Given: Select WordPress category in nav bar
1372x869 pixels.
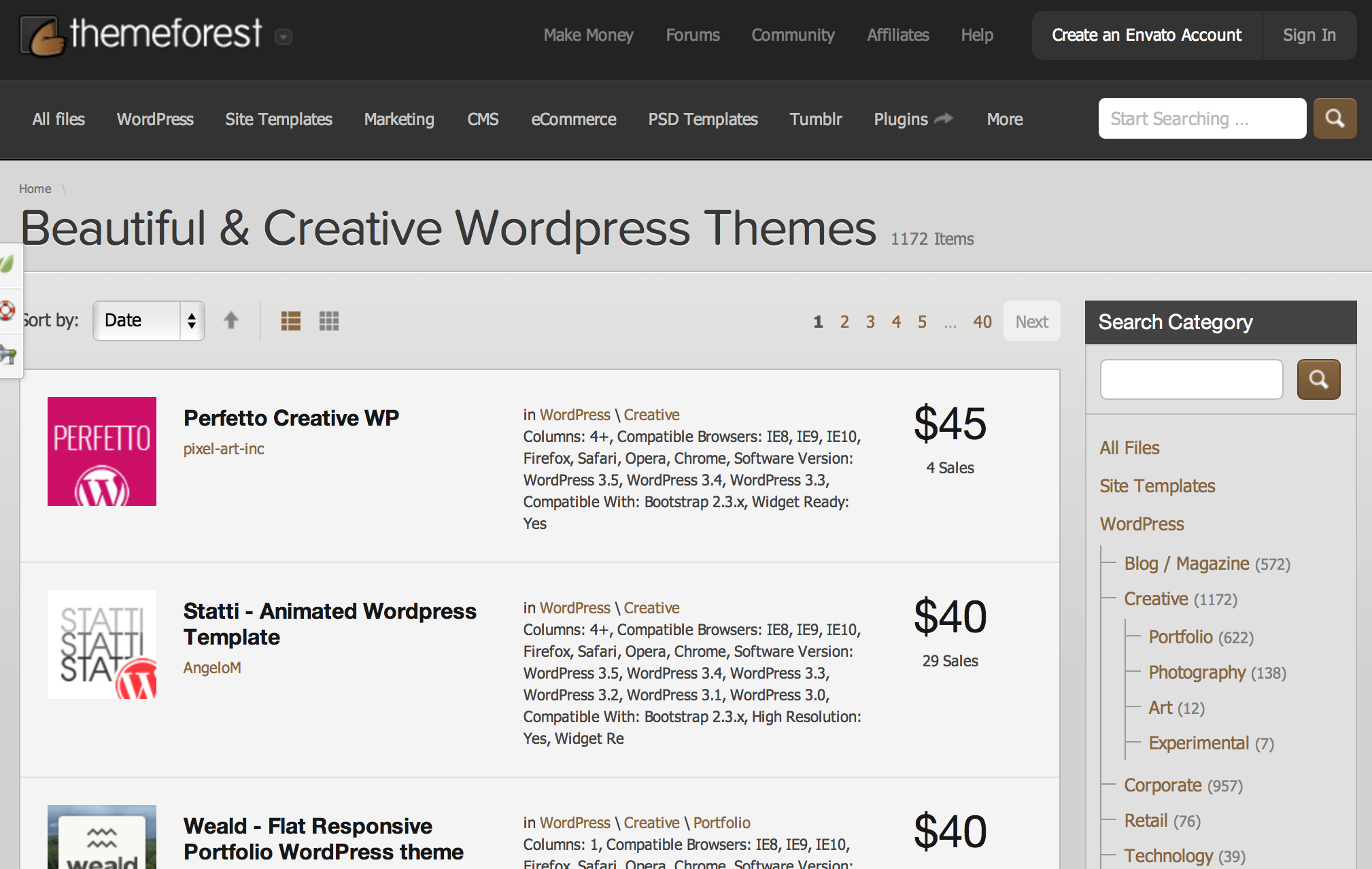Looking at the screenshot, I should pos(155,120).
